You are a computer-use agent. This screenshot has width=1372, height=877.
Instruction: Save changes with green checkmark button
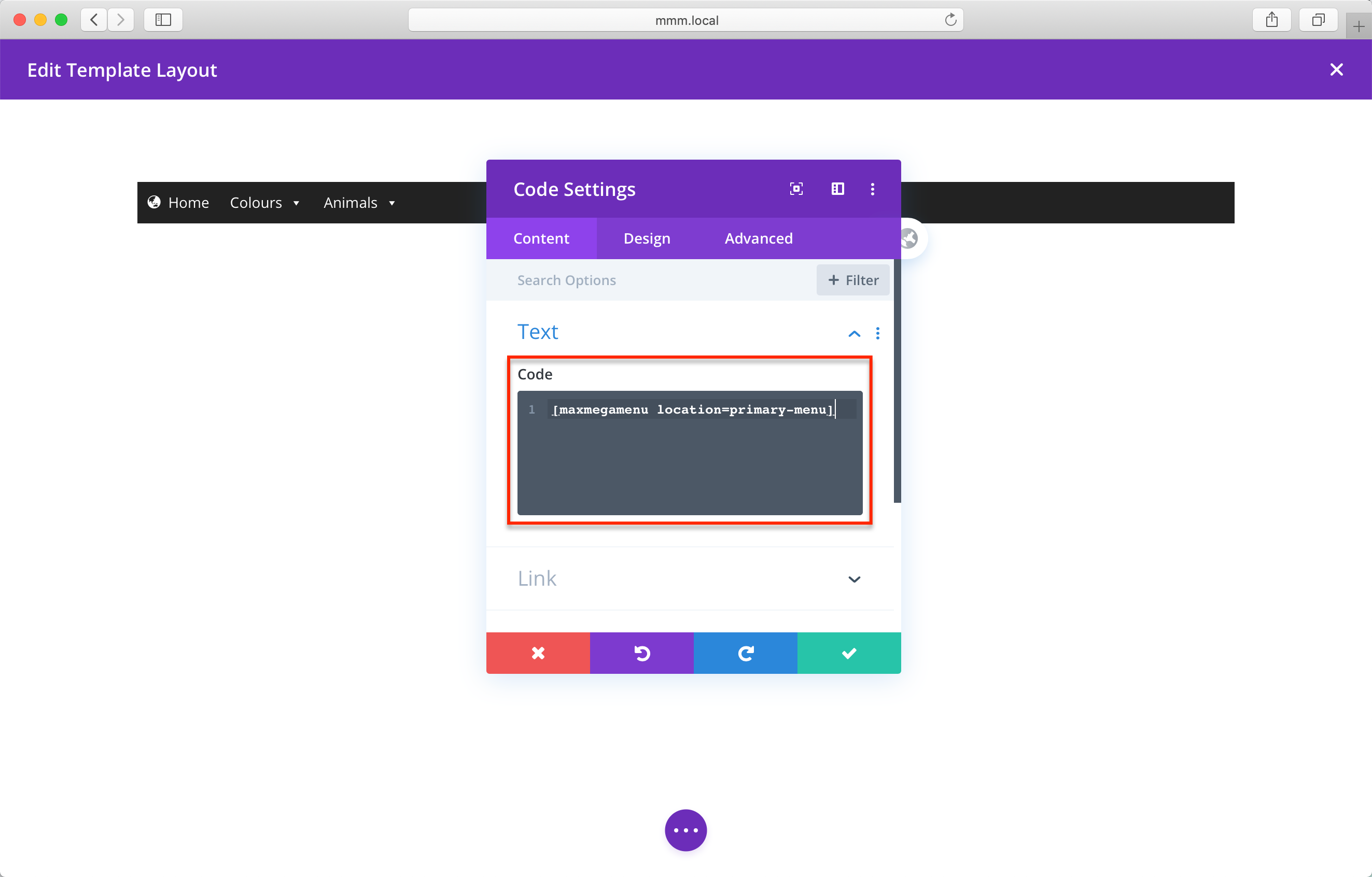849,653
